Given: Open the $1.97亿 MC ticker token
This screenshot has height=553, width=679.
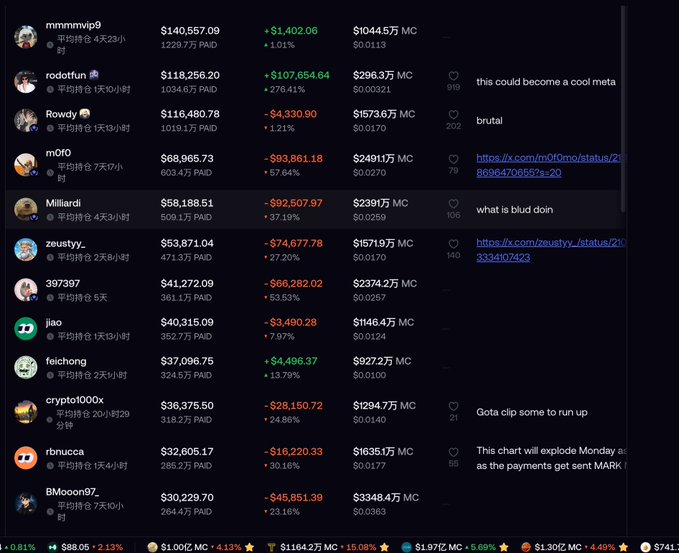Looking at the screenshot, I should coord(455,547).
